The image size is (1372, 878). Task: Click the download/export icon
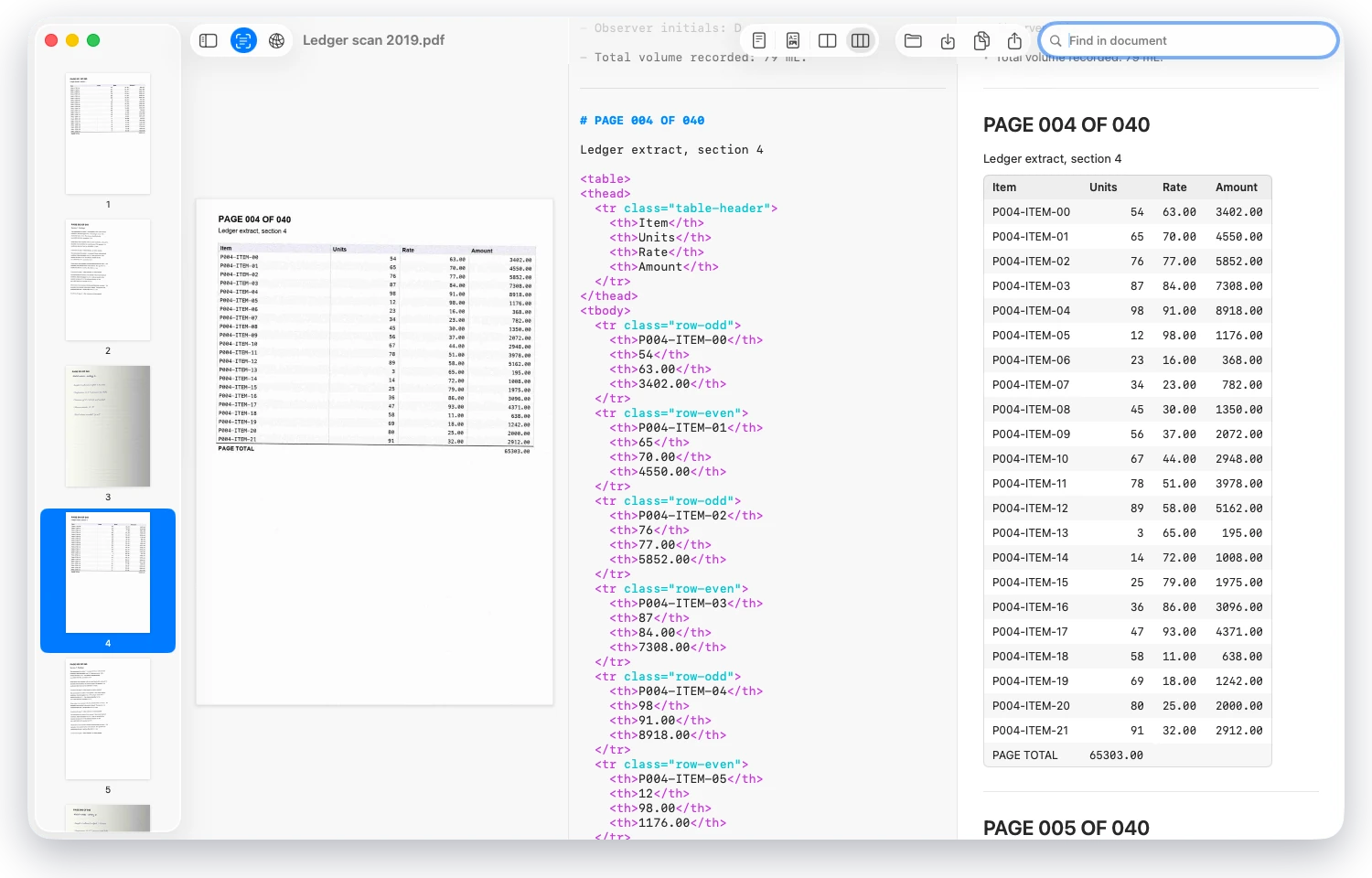coord(948,40)
